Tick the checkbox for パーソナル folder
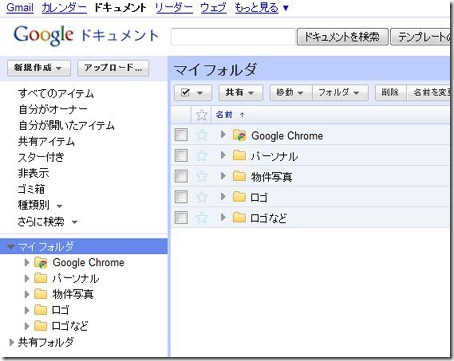 (x=181, y=155)
